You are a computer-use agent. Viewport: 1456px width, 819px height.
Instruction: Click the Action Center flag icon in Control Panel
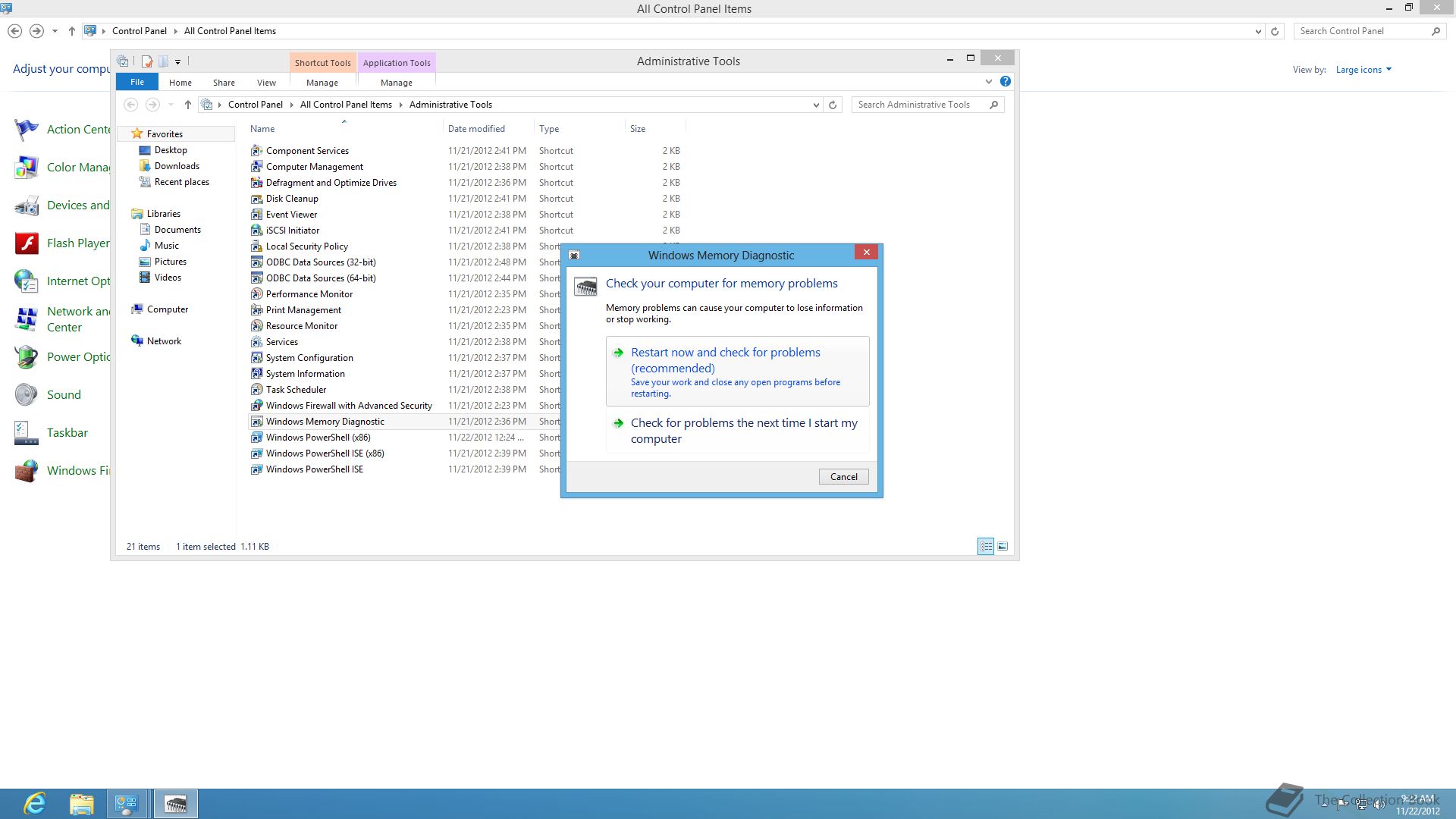[x=27, y=130]
